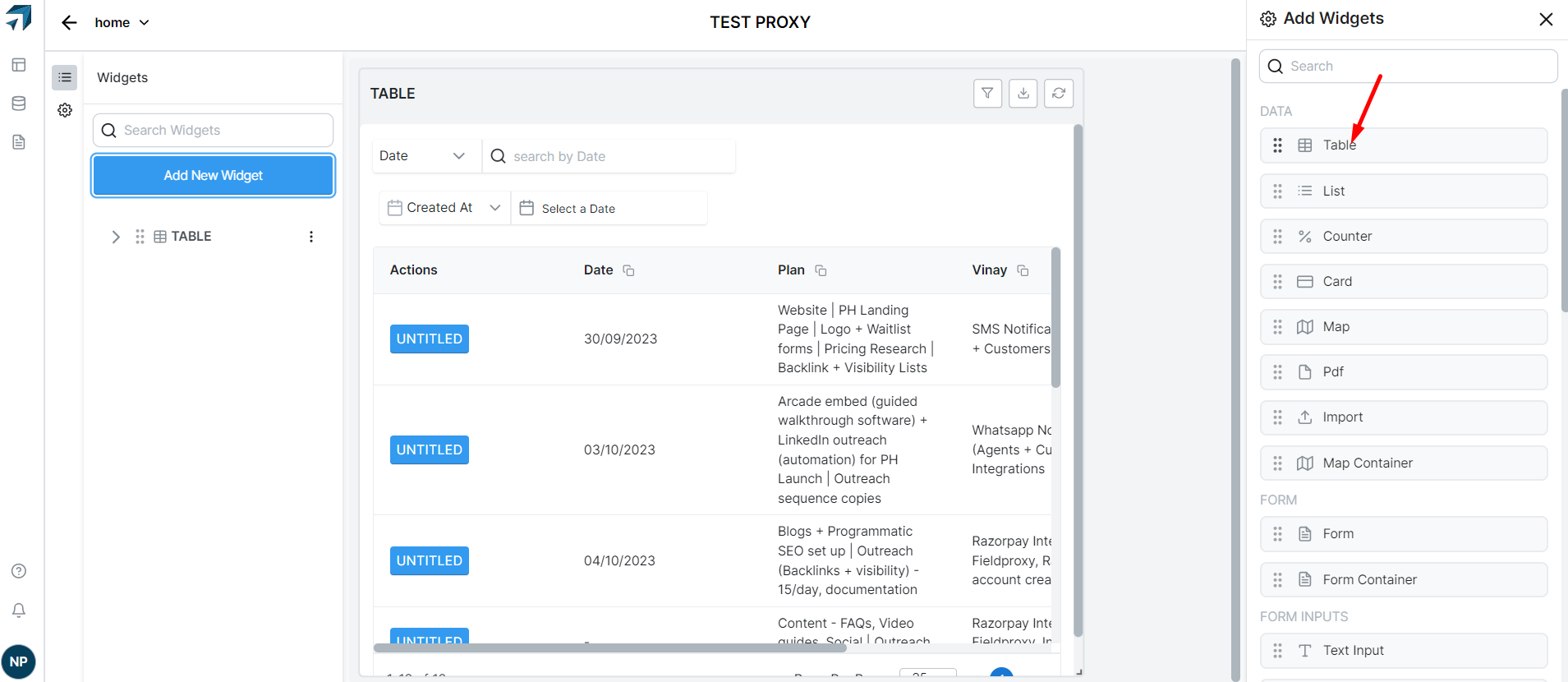Open the home page dropdown
This screenshot has height=682, width=1568.
(122, 23)
